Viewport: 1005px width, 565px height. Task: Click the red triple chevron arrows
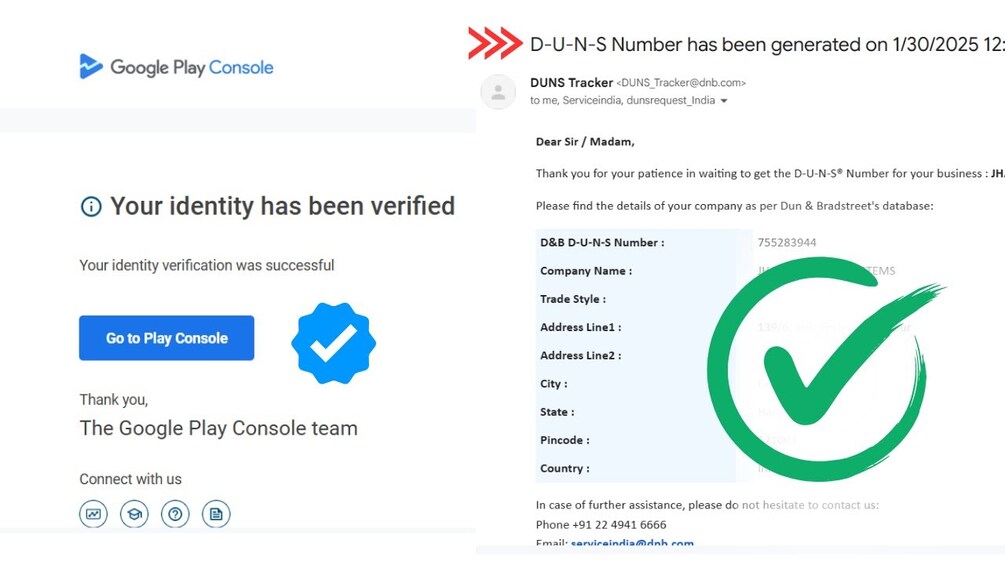point(495,44)
